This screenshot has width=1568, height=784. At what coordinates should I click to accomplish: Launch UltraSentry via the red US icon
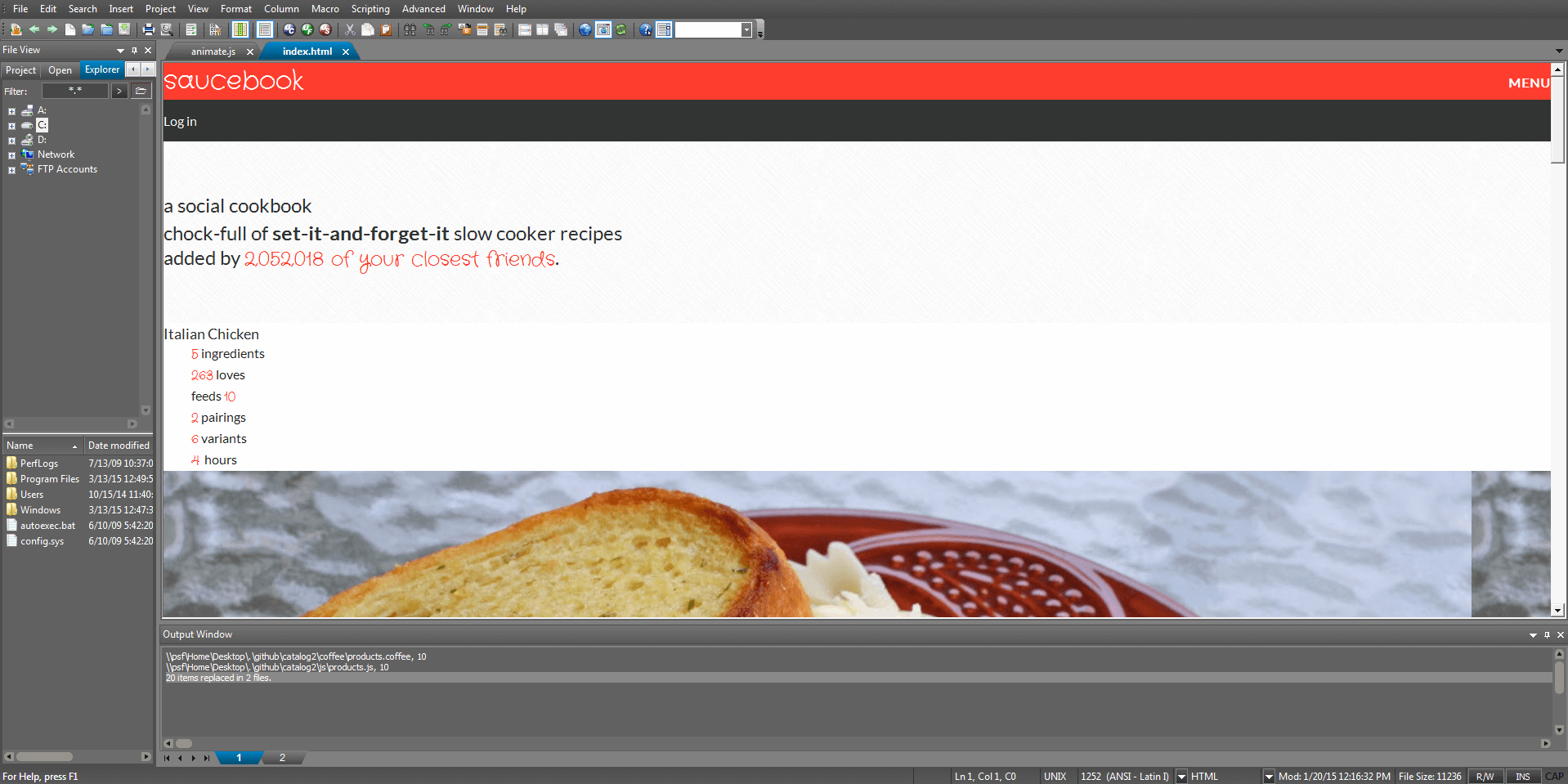point(325,29)
